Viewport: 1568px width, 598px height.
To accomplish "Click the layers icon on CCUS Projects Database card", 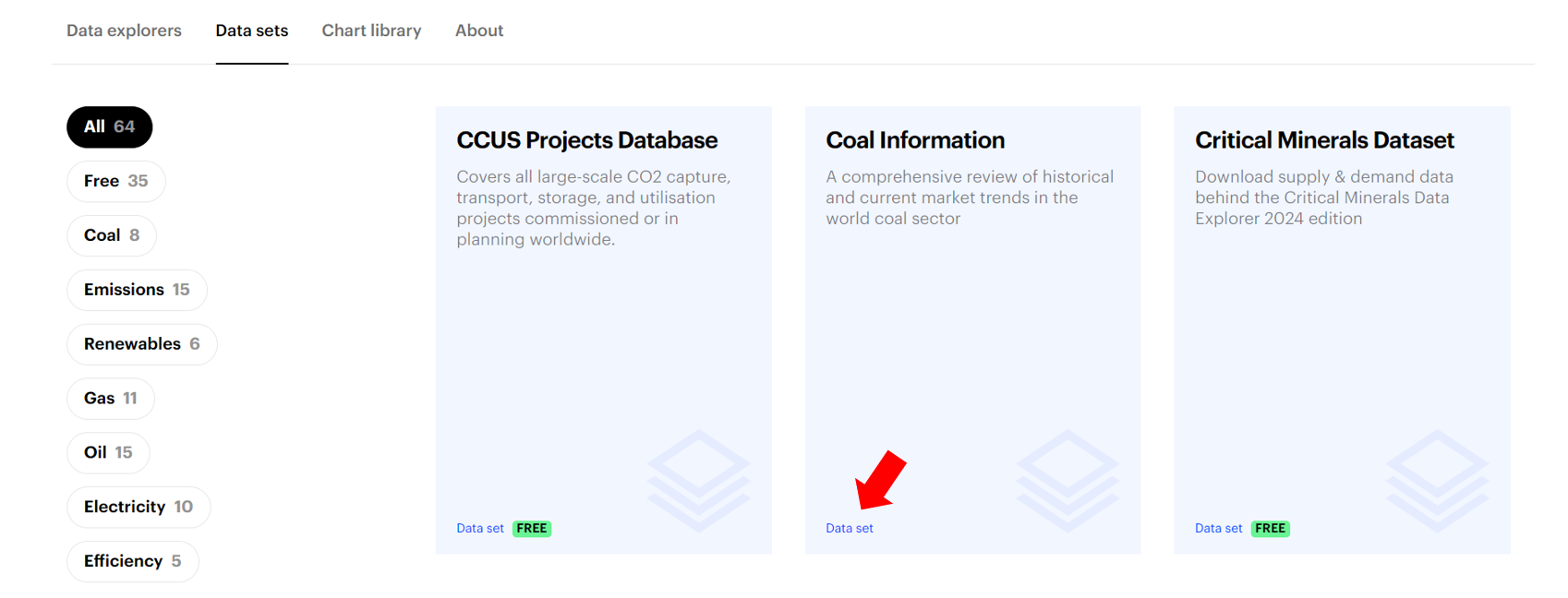I will tap(698, 480).
